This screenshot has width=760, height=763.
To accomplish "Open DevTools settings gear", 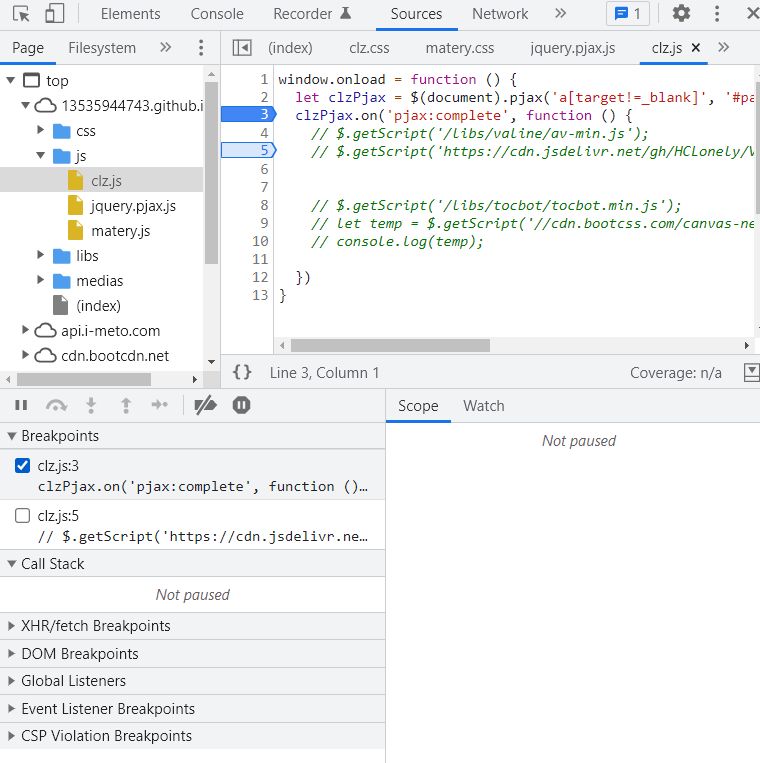I will 681,14.
